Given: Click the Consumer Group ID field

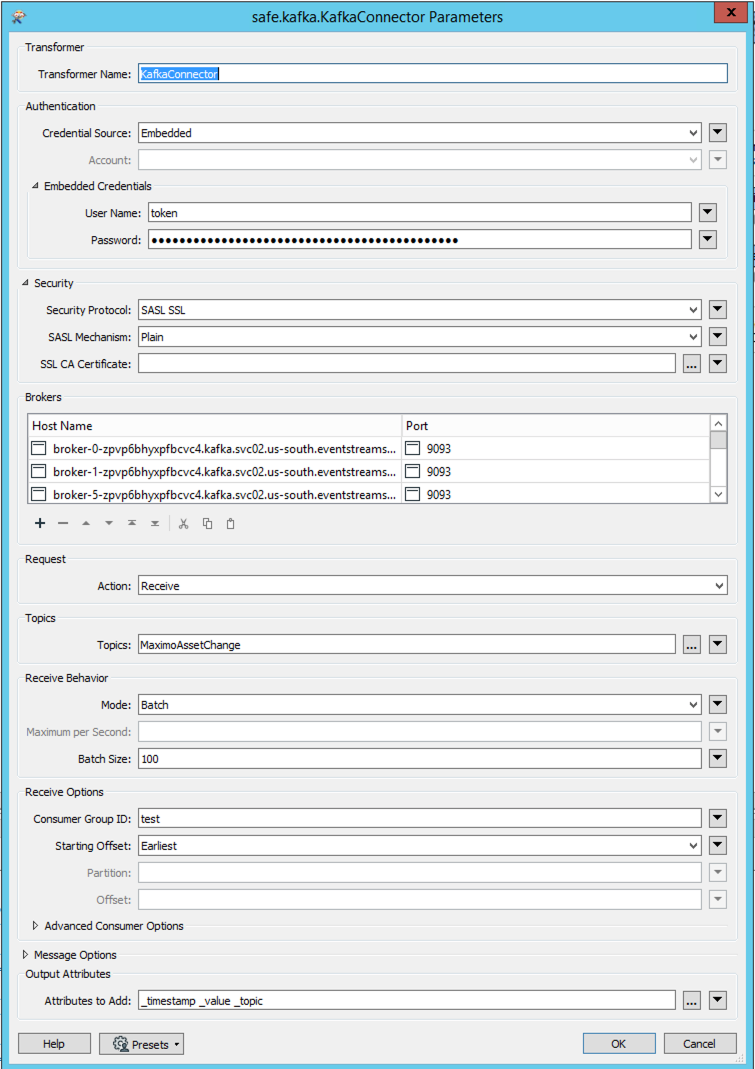Looking at the screenshot, I should pyautogui.click(x=419, y=819).
